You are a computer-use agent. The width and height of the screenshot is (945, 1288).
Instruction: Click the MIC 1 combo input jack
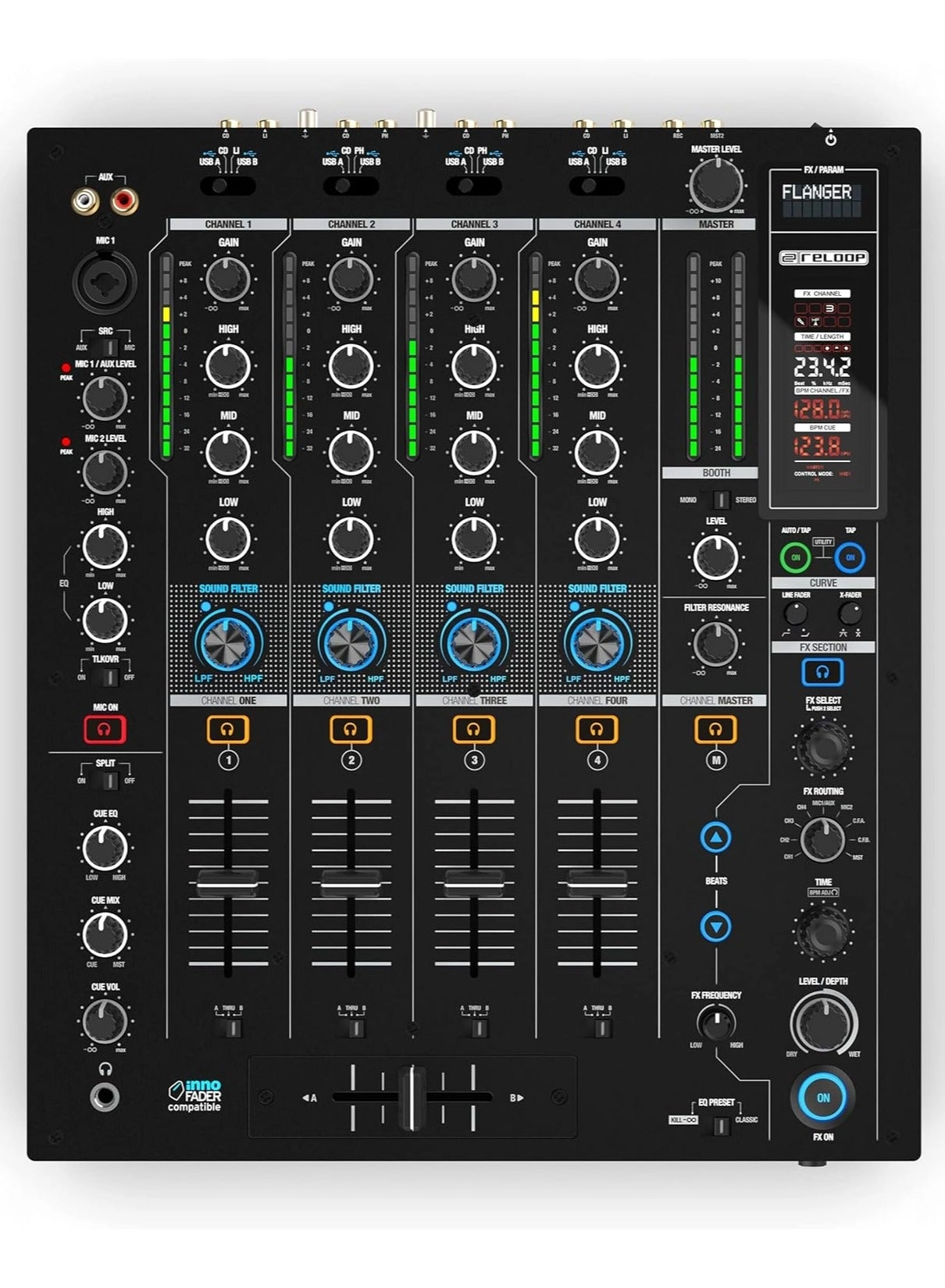pyautogui.click(x=105, y=282)
